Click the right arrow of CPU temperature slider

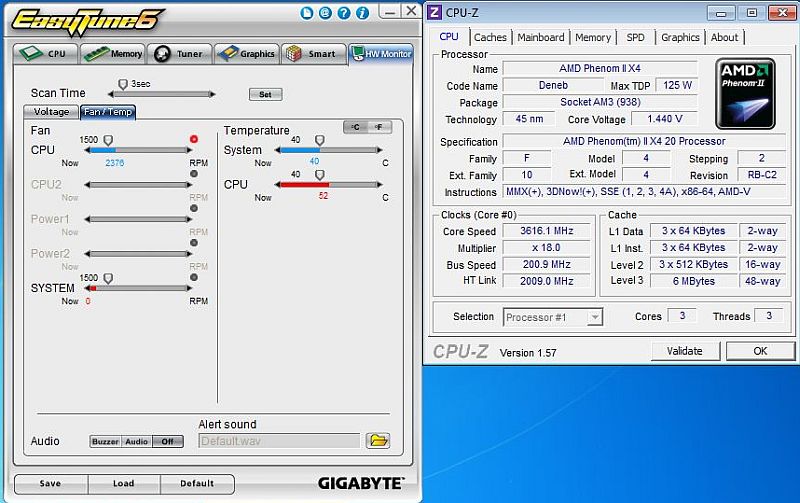pyautogui.click(x=380, y=185)
